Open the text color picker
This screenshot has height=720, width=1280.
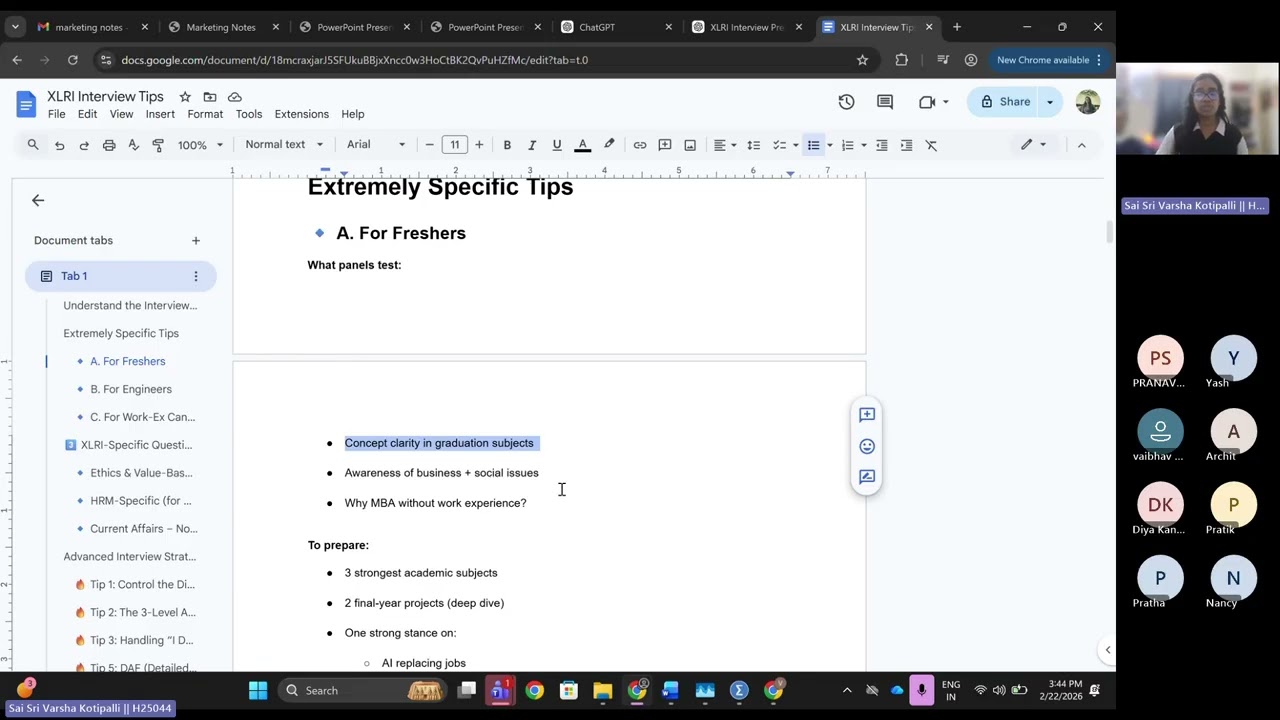coord(583,145)
